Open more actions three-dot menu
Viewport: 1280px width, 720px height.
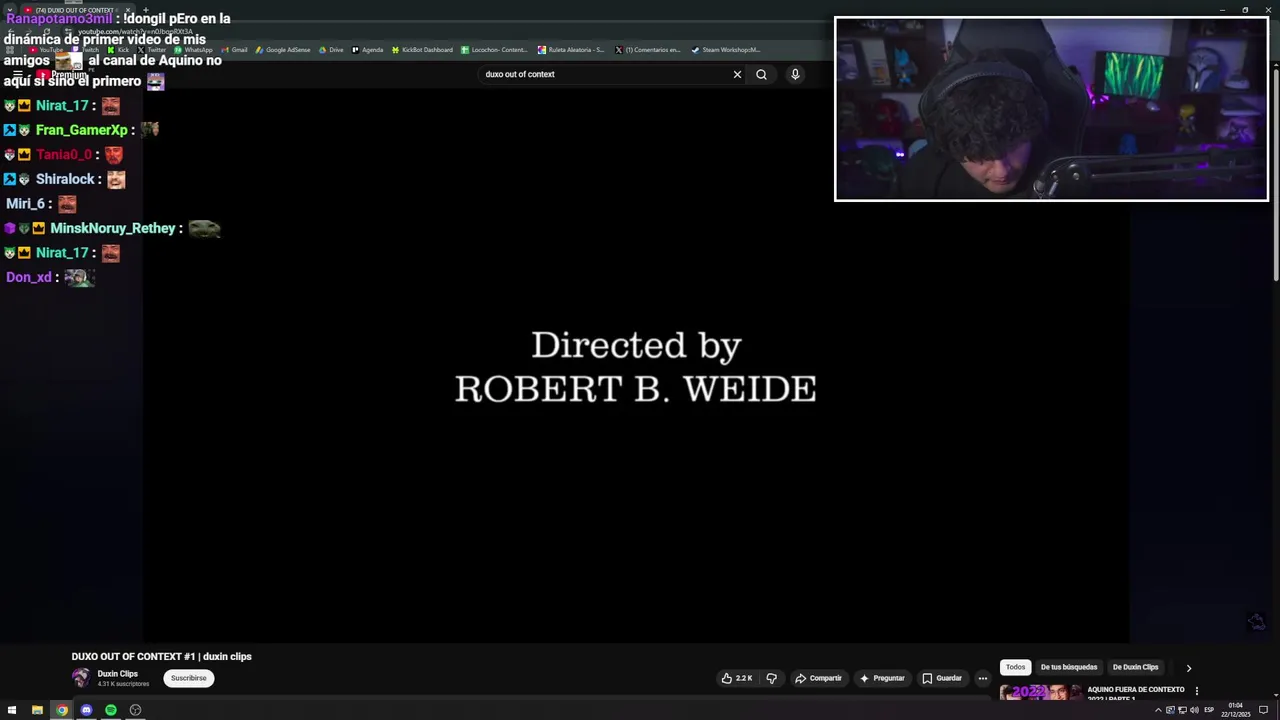(983, 678)
